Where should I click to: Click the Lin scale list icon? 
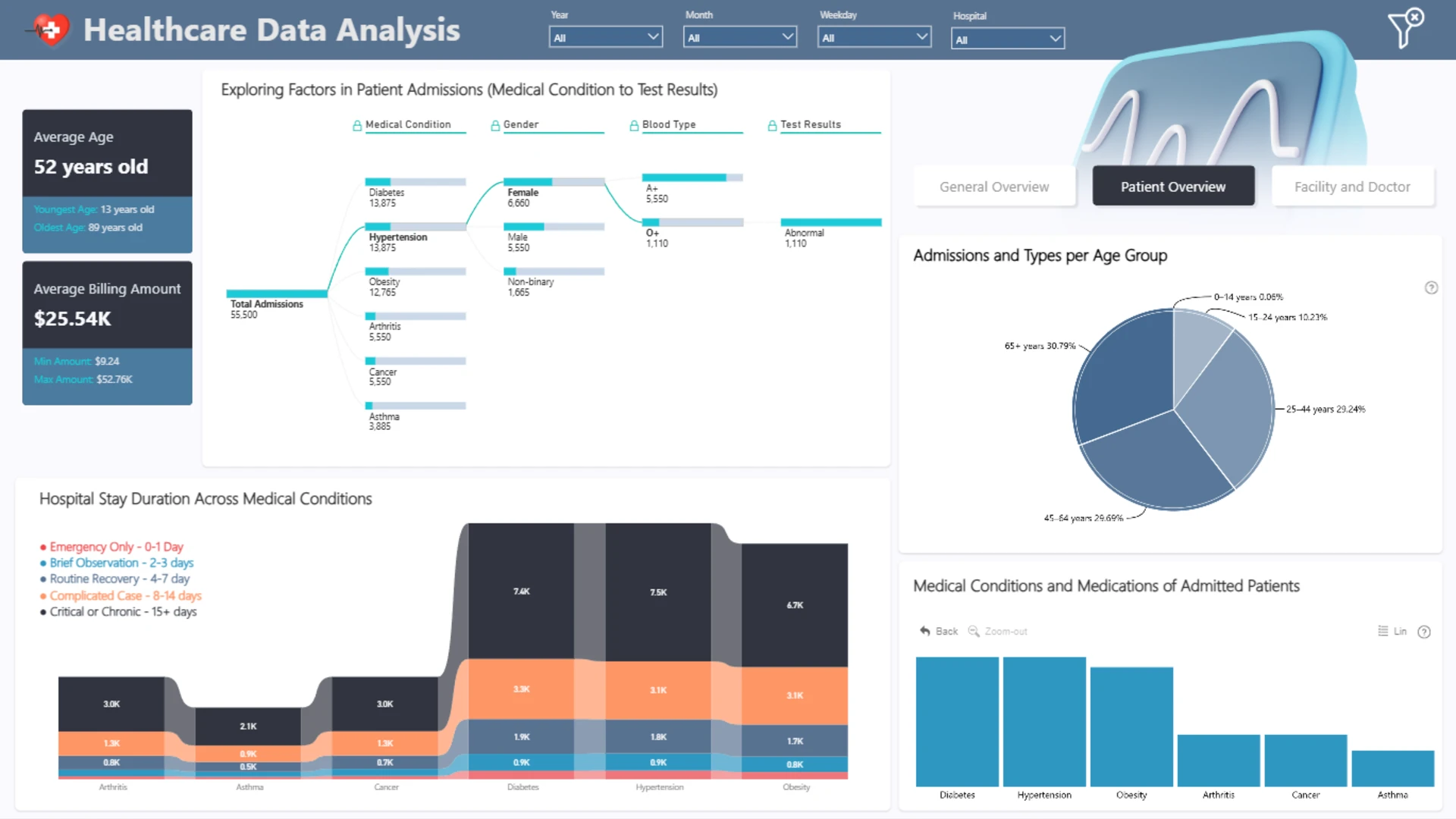point(1382,631)
